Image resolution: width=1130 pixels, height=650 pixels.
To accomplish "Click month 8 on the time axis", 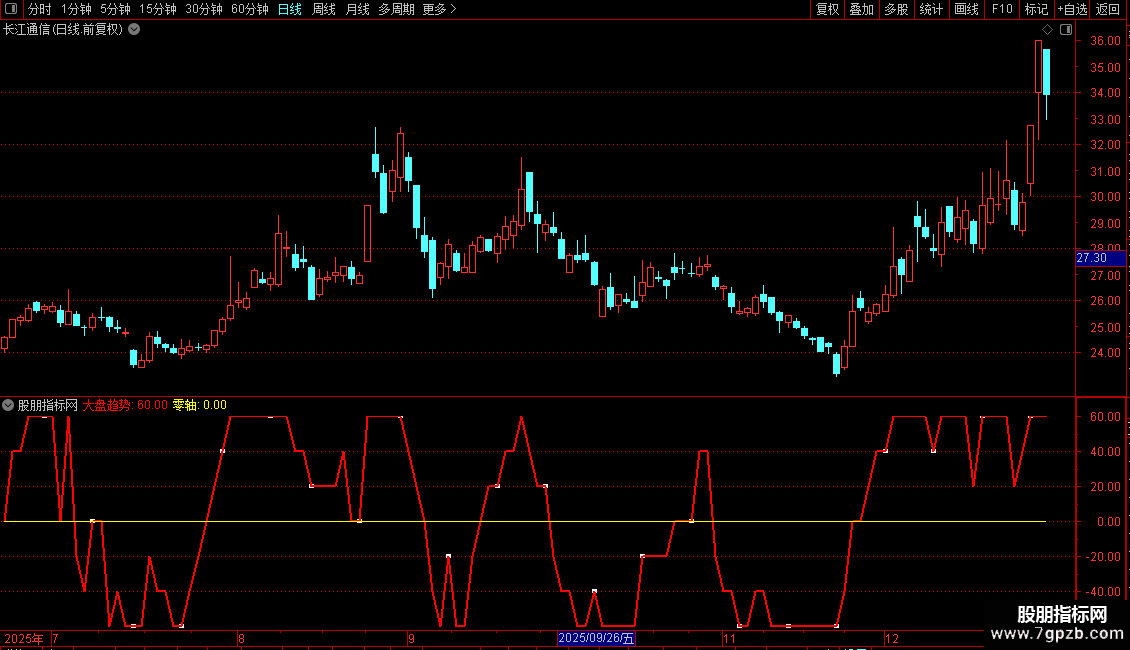I will [241, 638].
